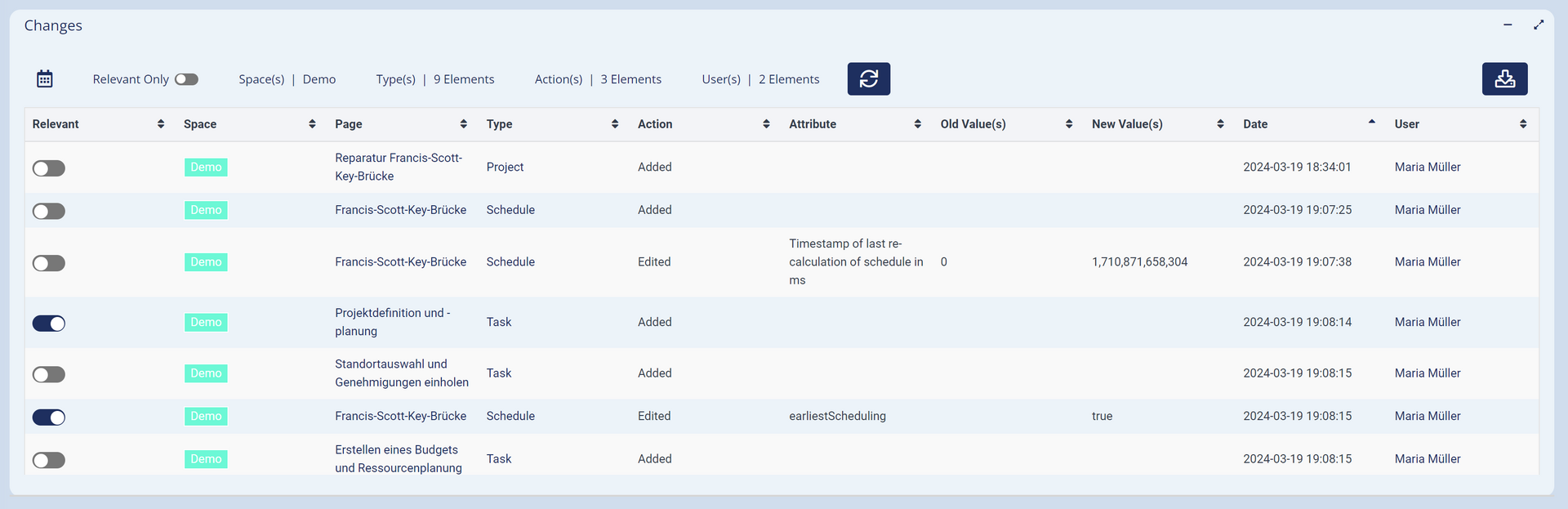Enable relevant toggle for Reparatur Francis-Scott-Key-Brücke row
The height and width of the screenshot is (509, 1568).
(49, 168)
